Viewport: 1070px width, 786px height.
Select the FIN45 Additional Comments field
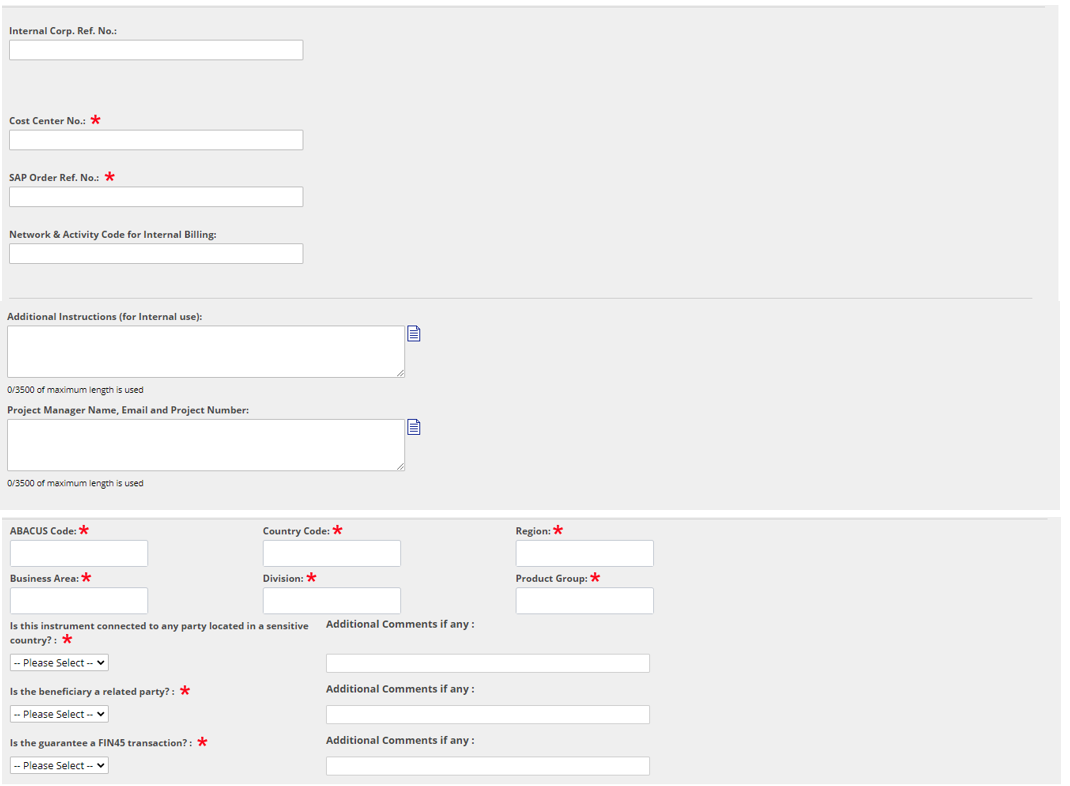488,766
